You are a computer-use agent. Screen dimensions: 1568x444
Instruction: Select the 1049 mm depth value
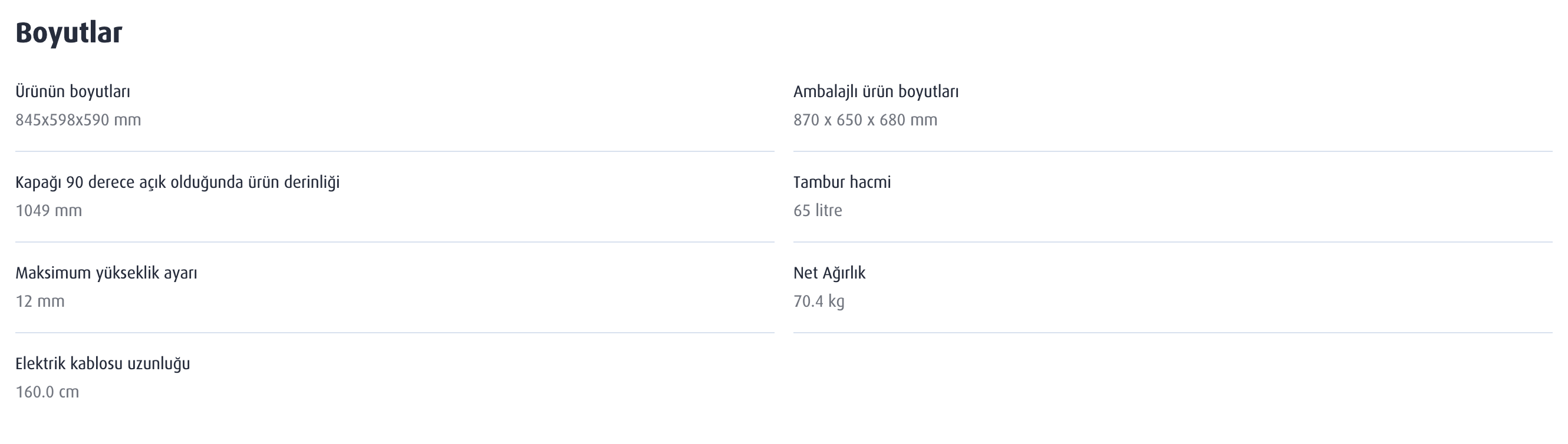point(49,210)
